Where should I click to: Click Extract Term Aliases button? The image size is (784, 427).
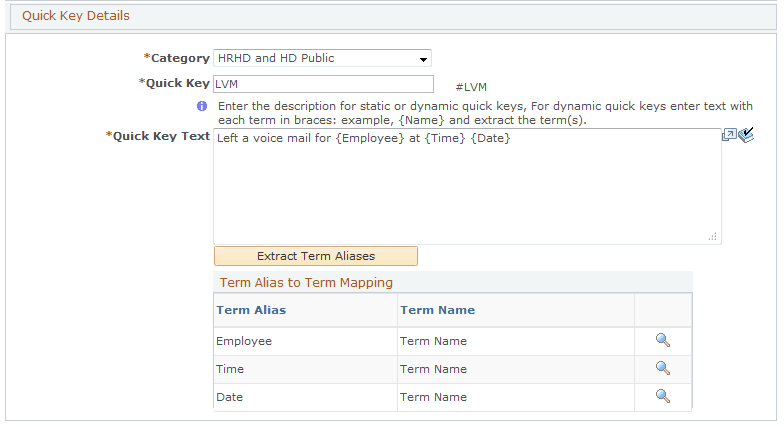[316, 256]
